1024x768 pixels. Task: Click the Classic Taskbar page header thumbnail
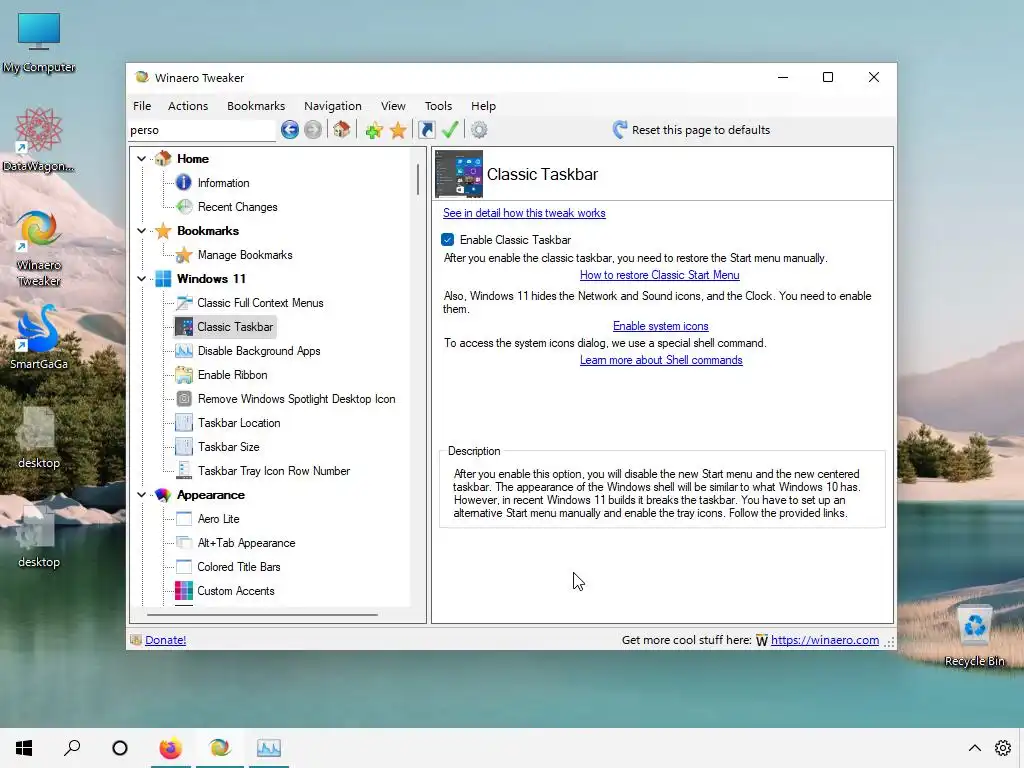[459, 174]
